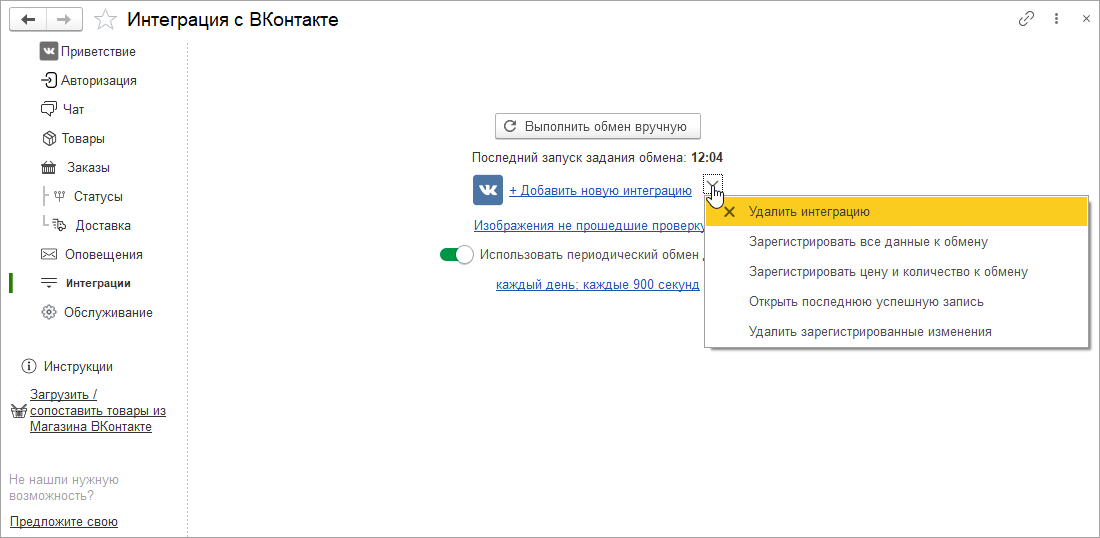Click the Добавить новую интеграцию link
1100x538 pixels.
[x=600, y=190]
